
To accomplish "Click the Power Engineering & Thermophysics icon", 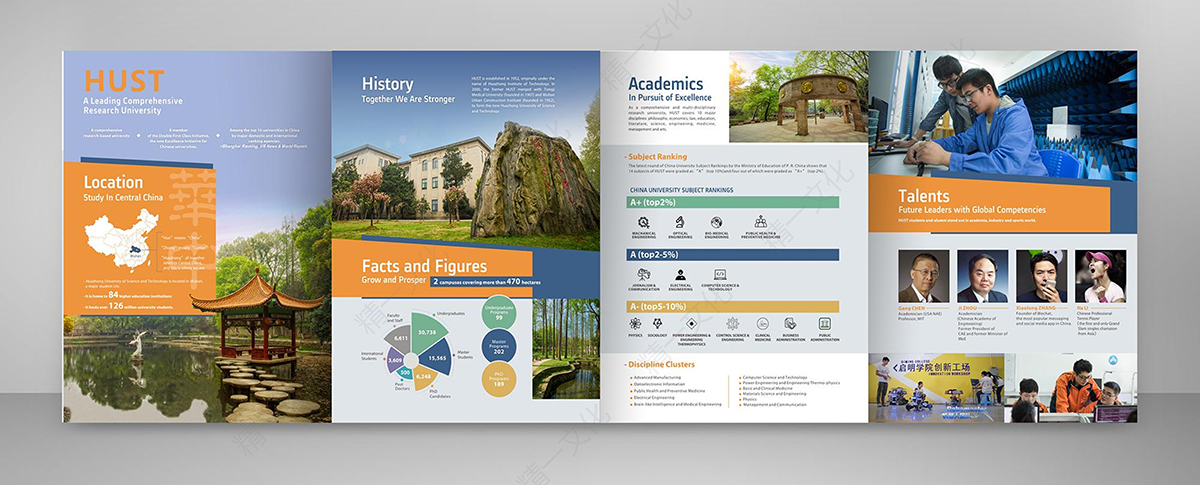I will (691, 324).
